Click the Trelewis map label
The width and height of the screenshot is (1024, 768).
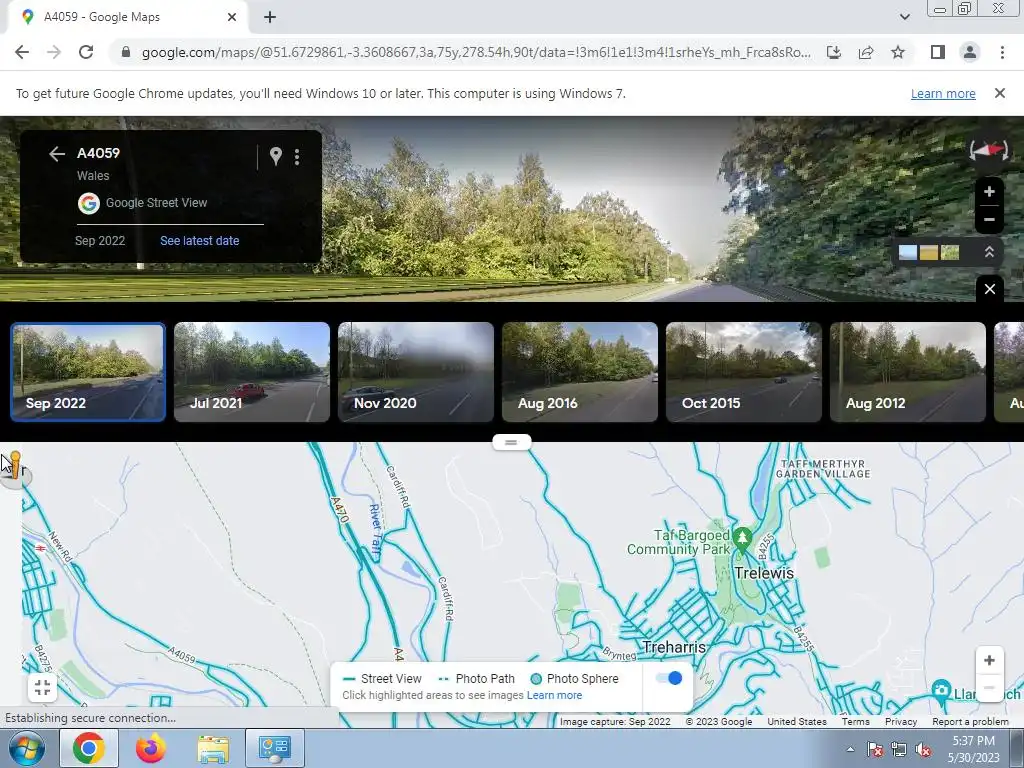coord(763,573)
